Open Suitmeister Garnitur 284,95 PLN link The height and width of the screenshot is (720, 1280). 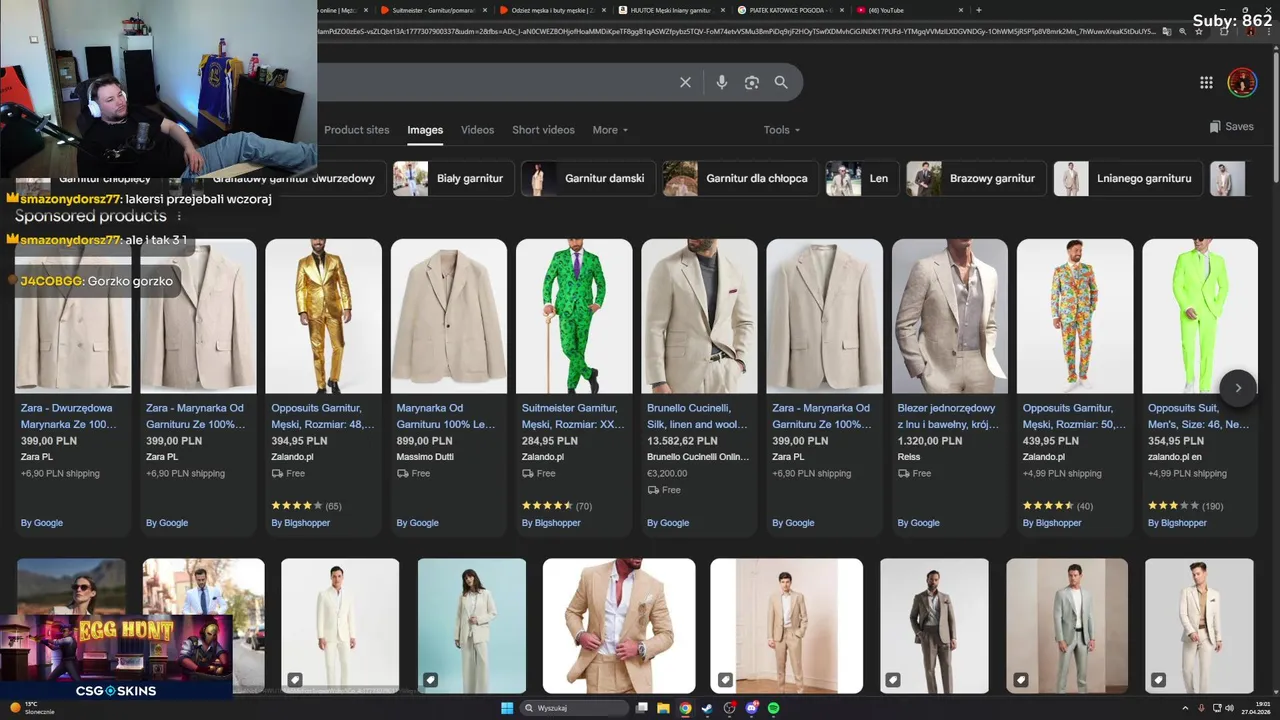pyautogui.click(x=572, y=416)
